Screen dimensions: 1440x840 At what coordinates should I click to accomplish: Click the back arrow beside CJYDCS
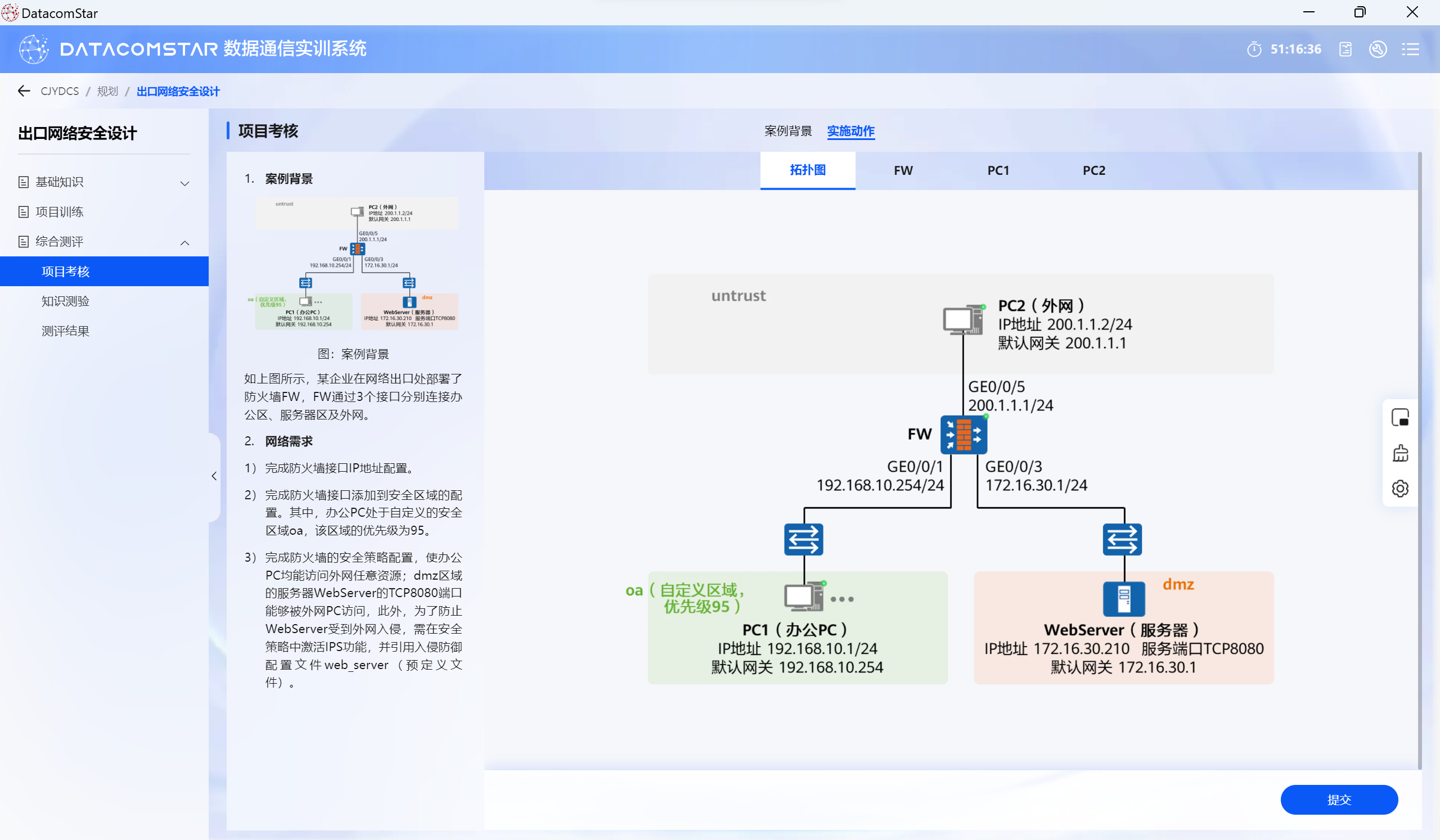pyautogui.click(x=24, y=91)
